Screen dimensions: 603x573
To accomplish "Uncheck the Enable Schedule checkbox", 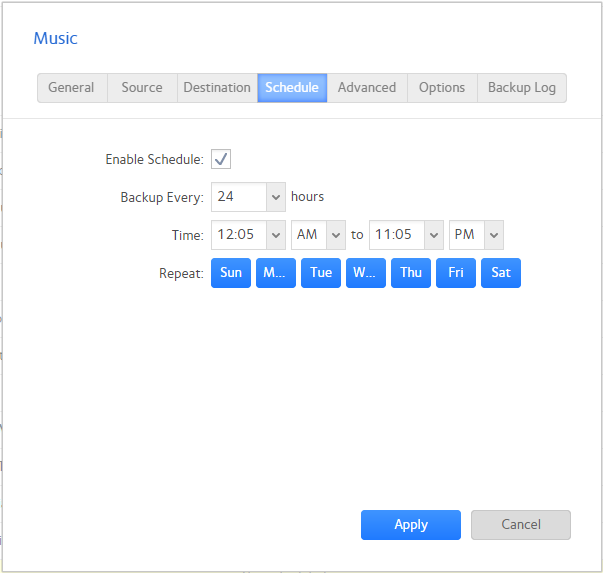I will 221,159.
